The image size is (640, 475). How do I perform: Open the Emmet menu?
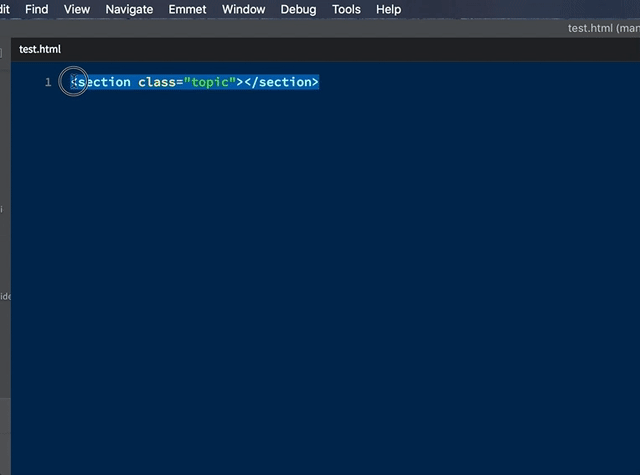[188, 9]
